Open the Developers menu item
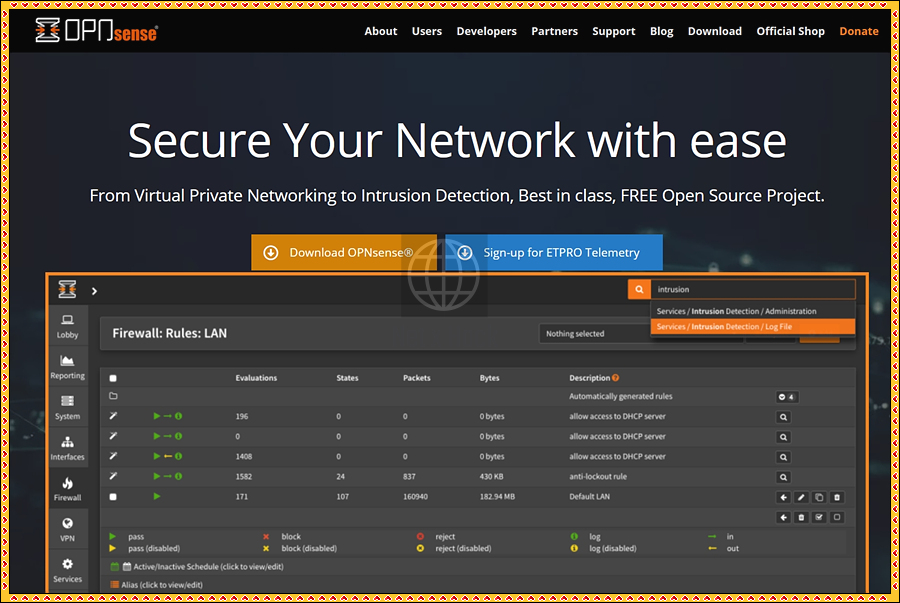 [x=486, y=31]
